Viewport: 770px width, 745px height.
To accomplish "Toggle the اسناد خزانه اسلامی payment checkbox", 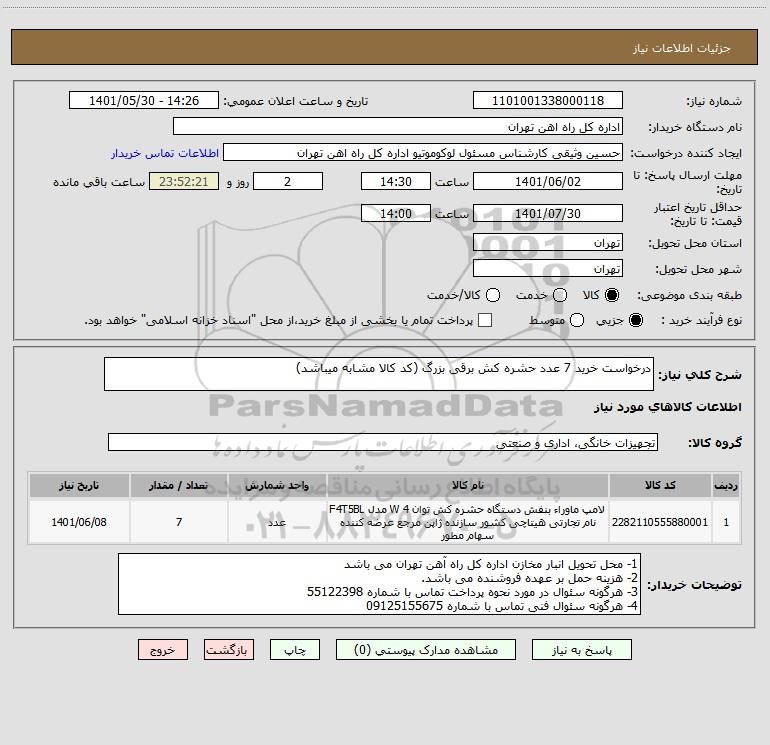I will (x=485, y=320).
